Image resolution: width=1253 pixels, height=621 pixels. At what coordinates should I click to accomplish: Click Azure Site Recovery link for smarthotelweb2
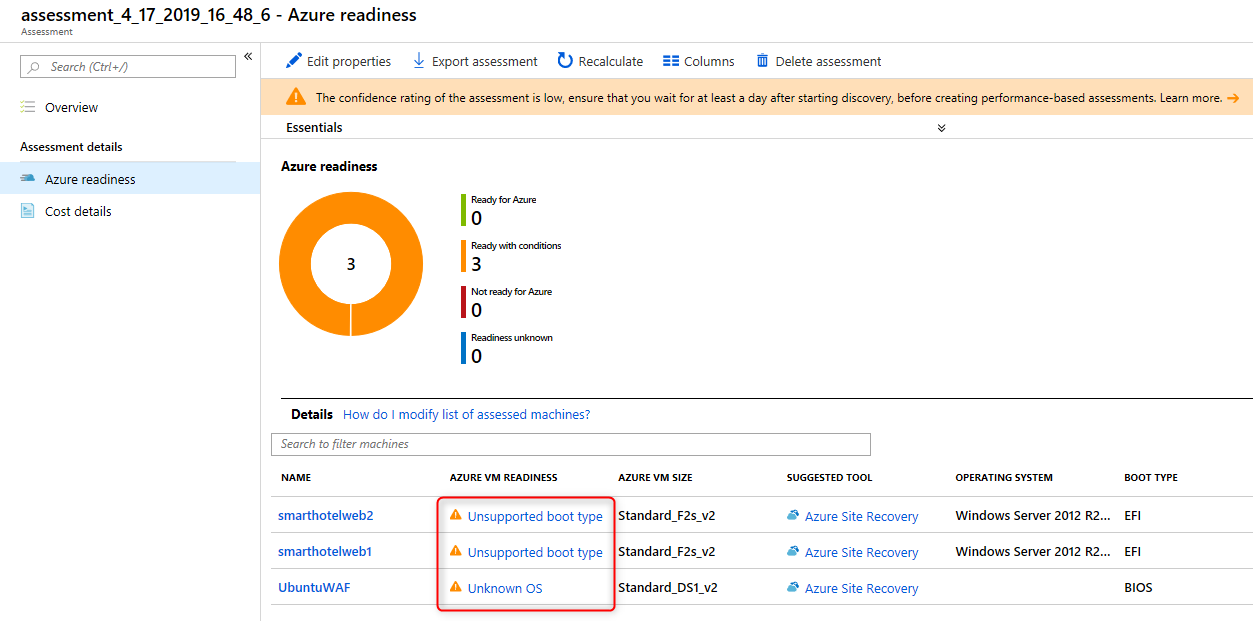861,516
